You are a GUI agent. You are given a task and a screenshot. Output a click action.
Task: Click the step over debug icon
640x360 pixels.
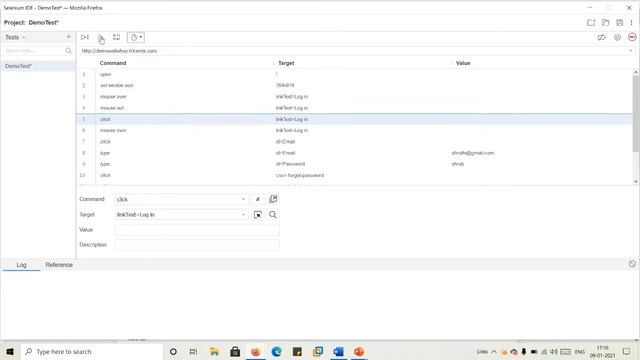click(116, 37)
